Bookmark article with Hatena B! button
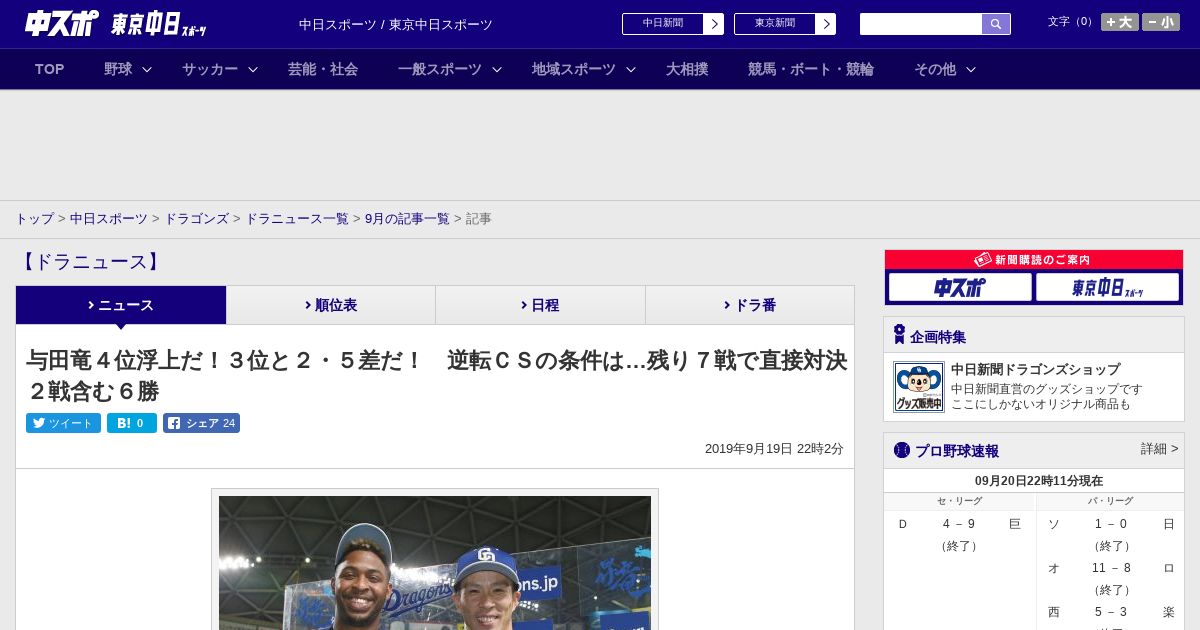 tap(132, 423)
